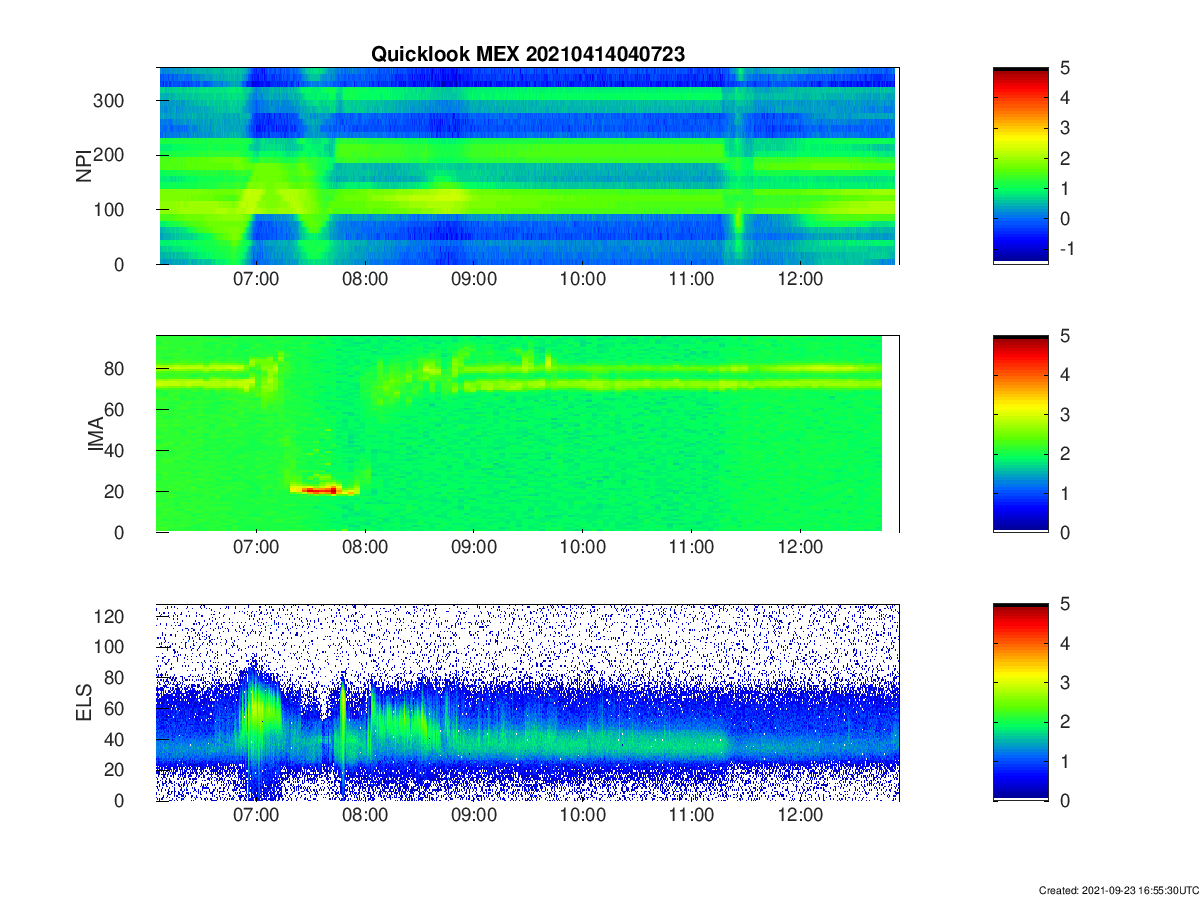Click the 08:00 tick under ELS plot
1200x900 pixels.
click(x=365, y=816)
